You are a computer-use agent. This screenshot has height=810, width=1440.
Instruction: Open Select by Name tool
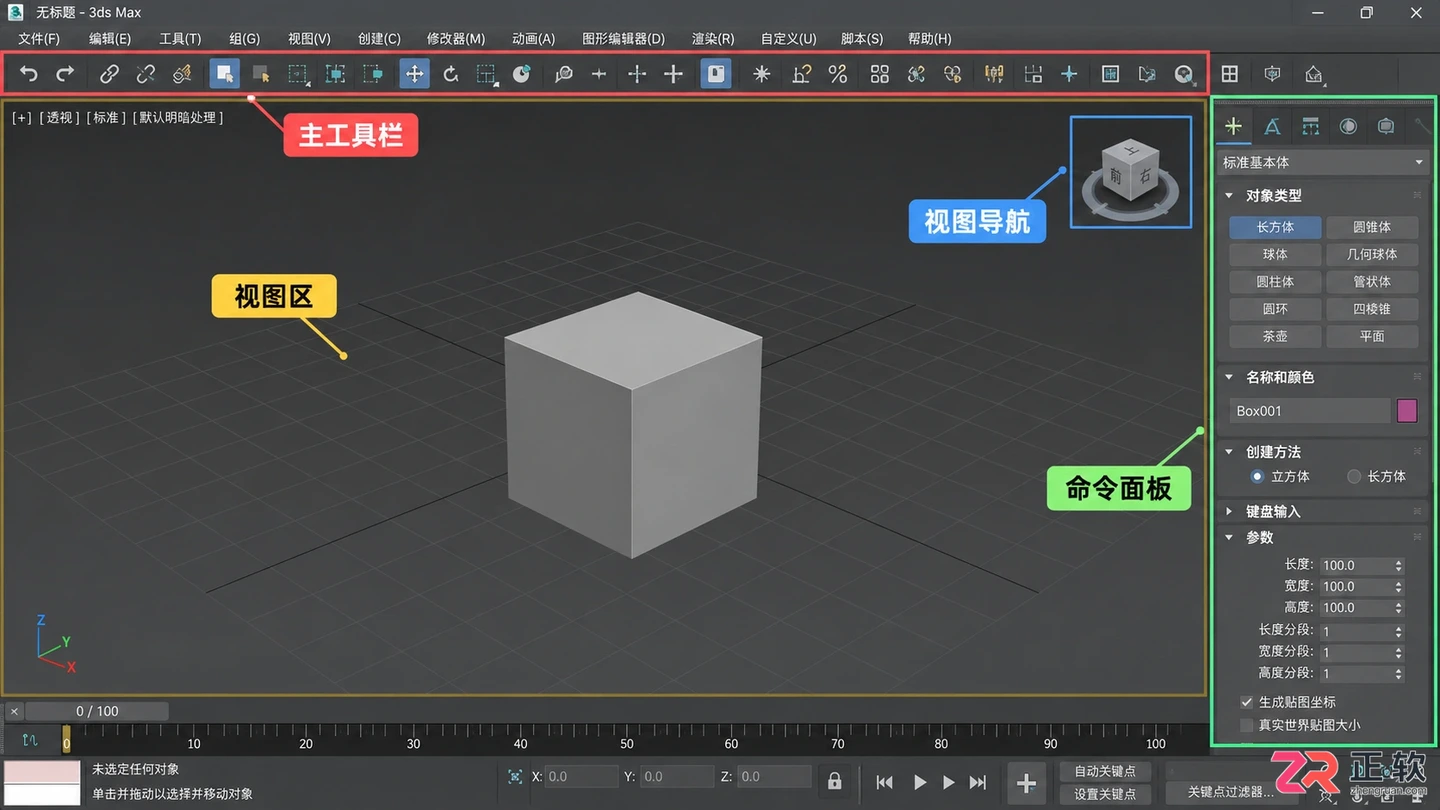pos(261,74)
